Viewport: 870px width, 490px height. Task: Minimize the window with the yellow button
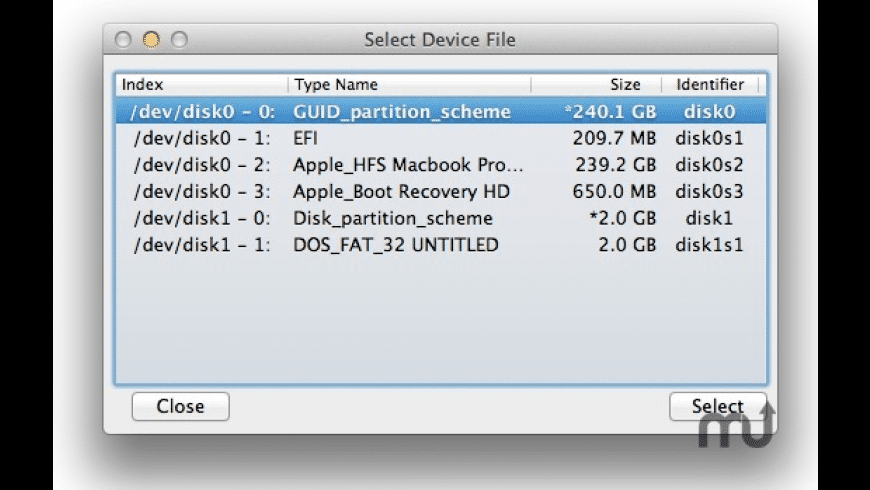pyautogui.click(x=151, y=40)
